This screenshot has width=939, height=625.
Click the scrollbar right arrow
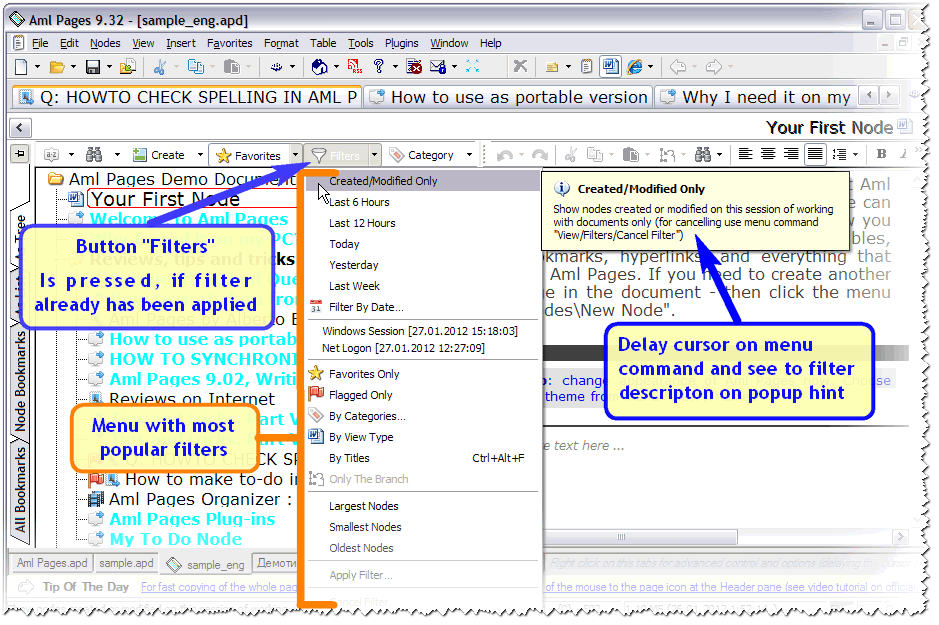(900, 537)
